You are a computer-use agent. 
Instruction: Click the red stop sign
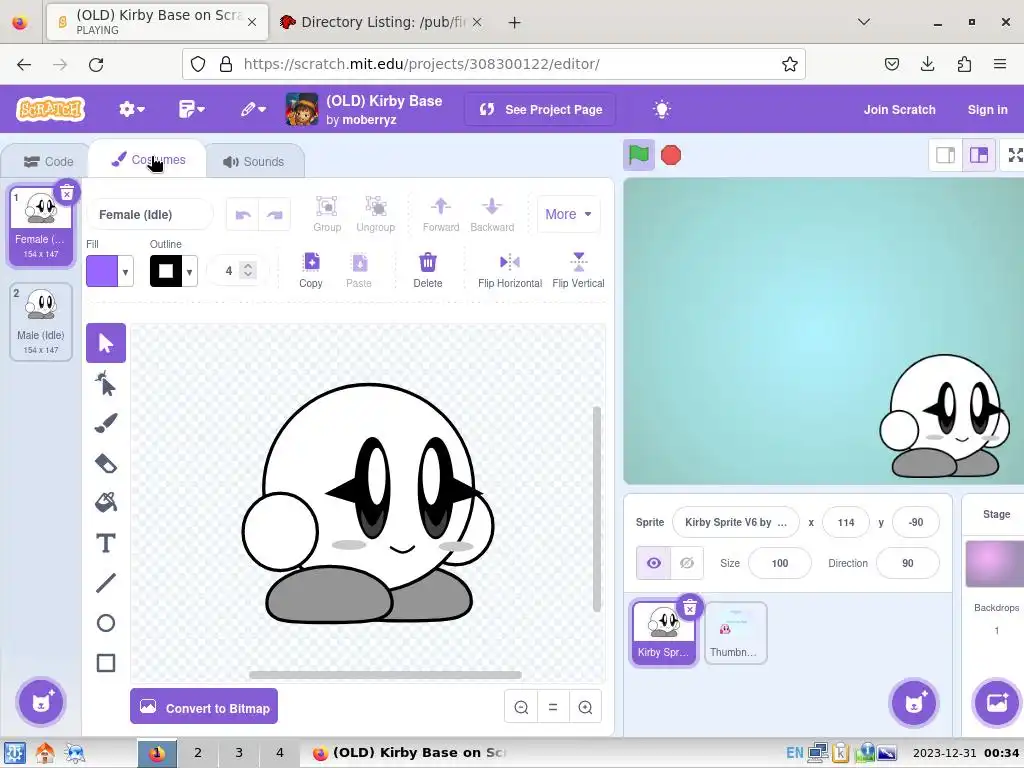pos(671,155)
